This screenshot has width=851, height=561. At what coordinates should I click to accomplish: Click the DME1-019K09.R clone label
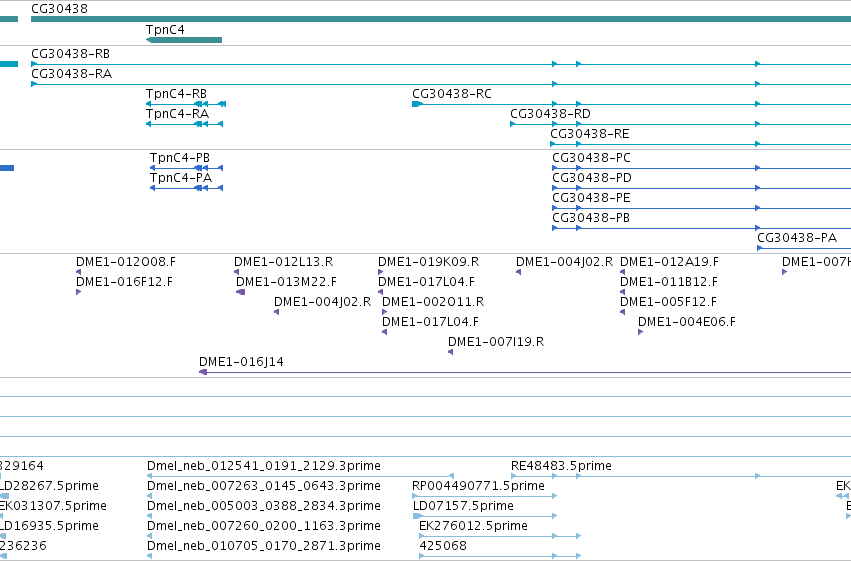(429, 262)
